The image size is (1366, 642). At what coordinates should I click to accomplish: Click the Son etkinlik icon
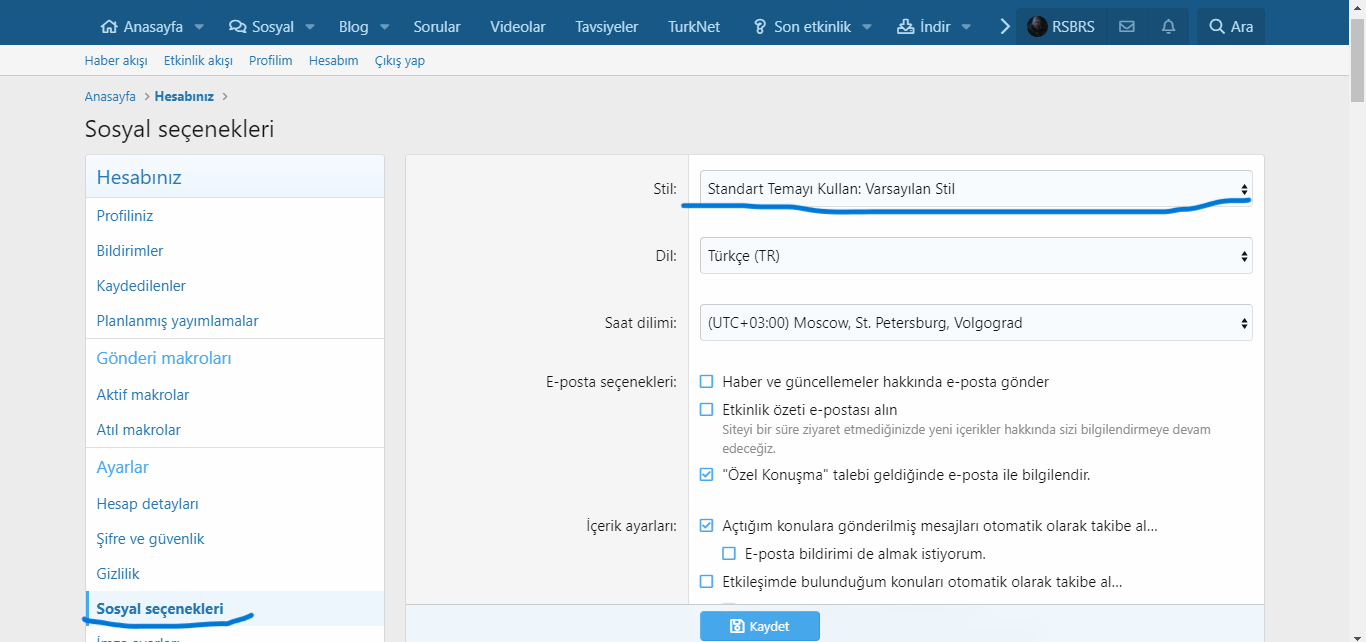coord(760,27)
